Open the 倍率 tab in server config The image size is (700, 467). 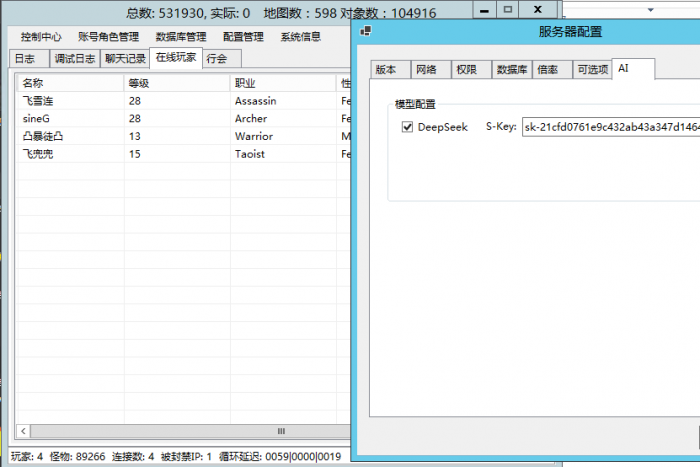tap(552, 70)
